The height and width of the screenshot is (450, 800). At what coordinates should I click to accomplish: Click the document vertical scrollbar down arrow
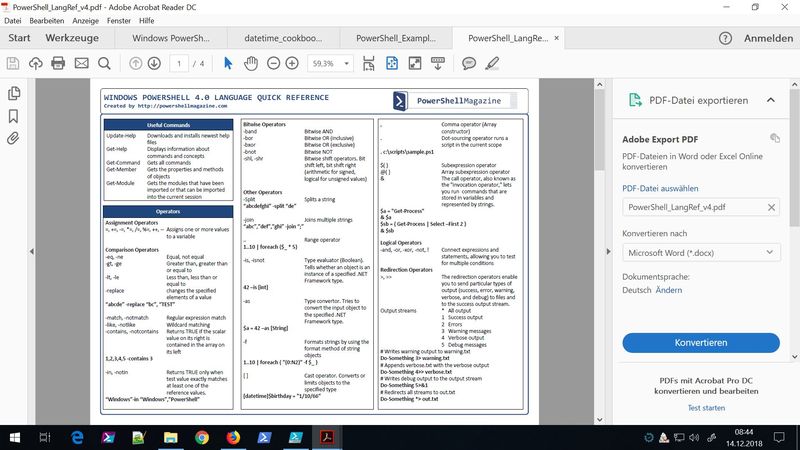point(599,419)
